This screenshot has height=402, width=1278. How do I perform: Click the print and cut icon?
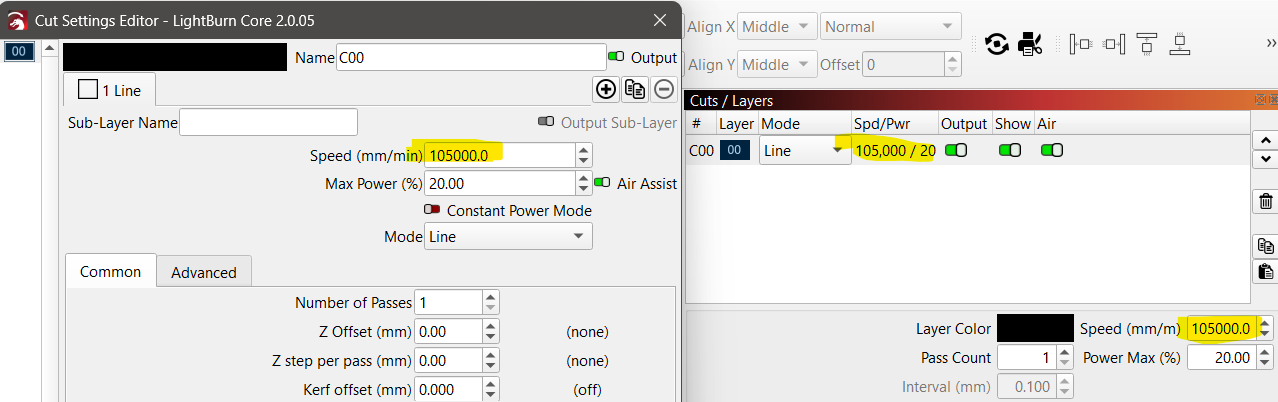(x=1030, y=43)
